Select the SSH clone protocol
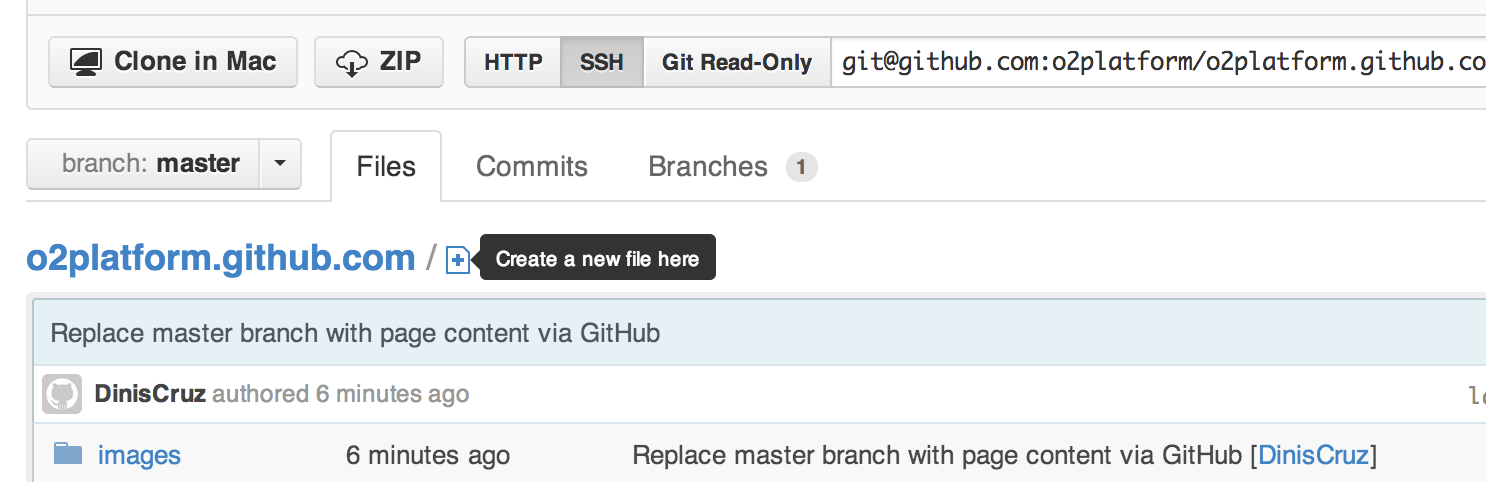Screen dimensions: 1486x482 pos(602,62)
